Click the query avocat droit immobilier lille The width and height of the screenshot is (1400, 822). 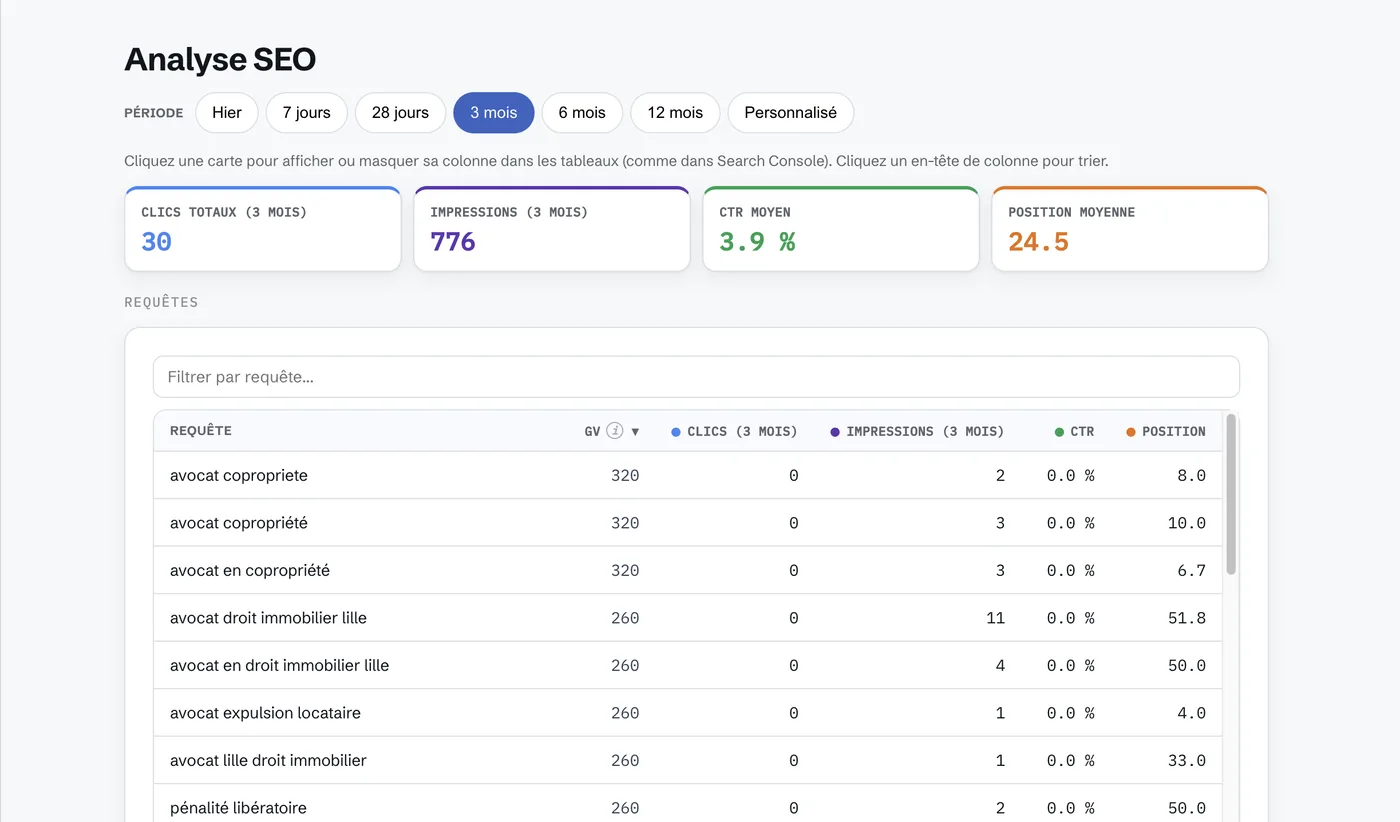(x=268, y=618)
